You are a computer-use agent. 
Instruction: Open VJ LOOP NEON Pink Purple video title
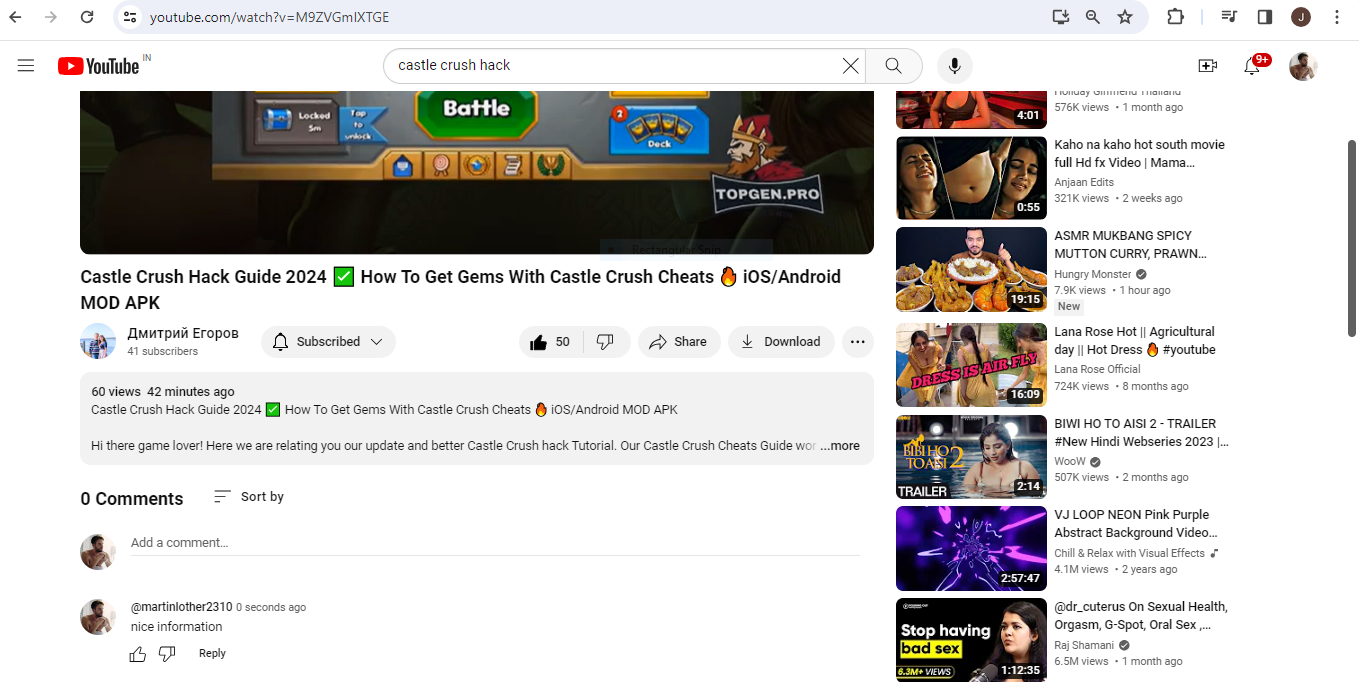point(1136,524)
